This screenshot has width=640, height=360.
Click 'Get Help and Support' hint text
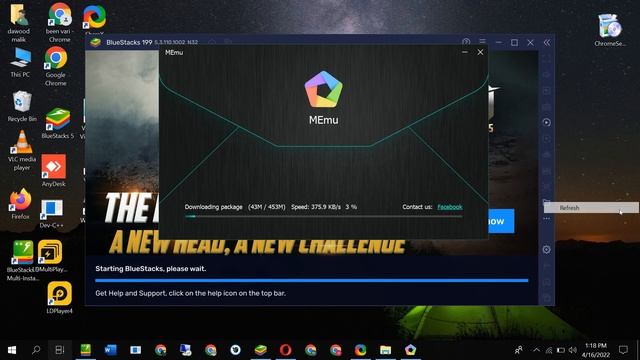[190, 293]
